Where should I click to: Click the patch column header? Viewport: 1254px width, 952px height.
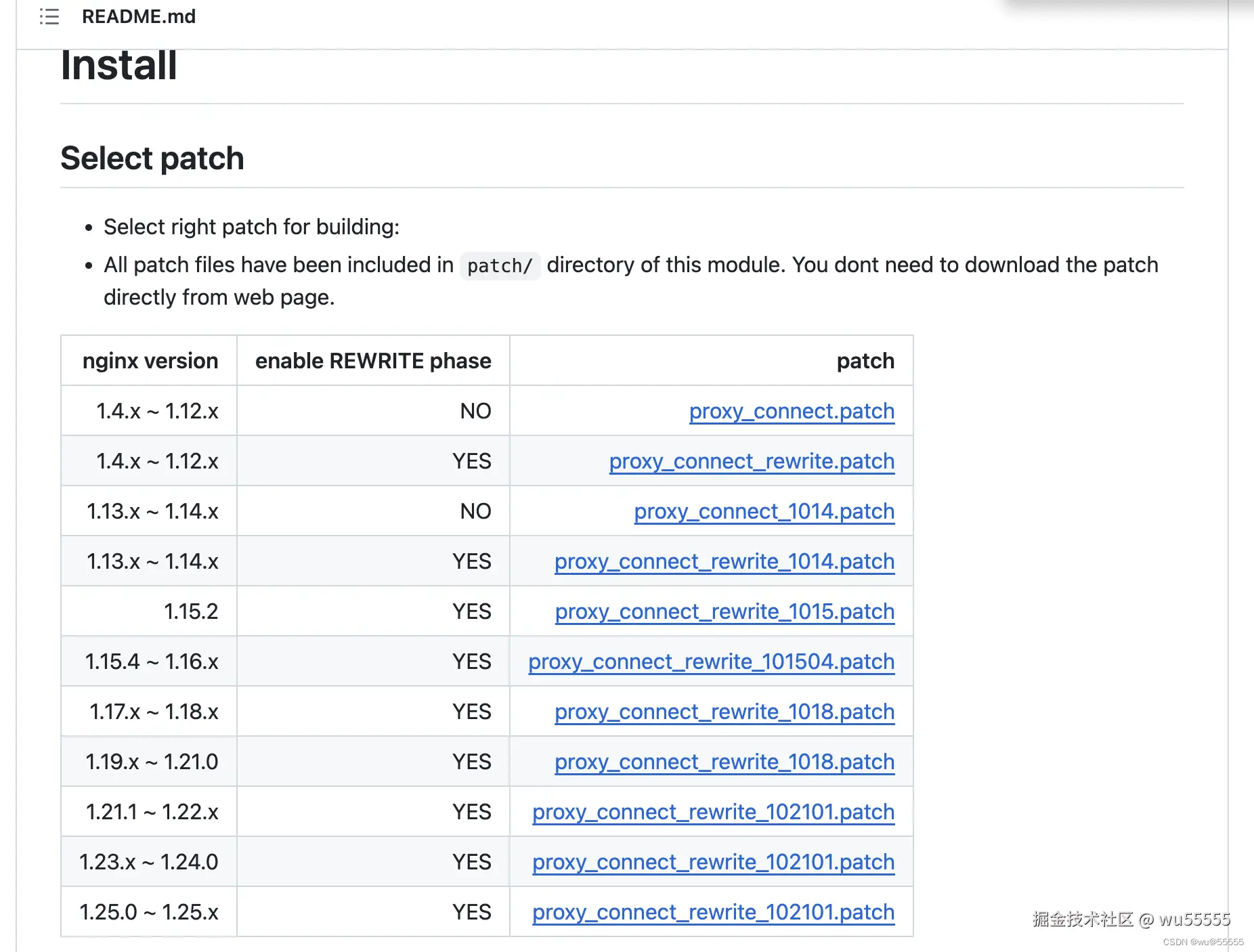pos(865,361)
